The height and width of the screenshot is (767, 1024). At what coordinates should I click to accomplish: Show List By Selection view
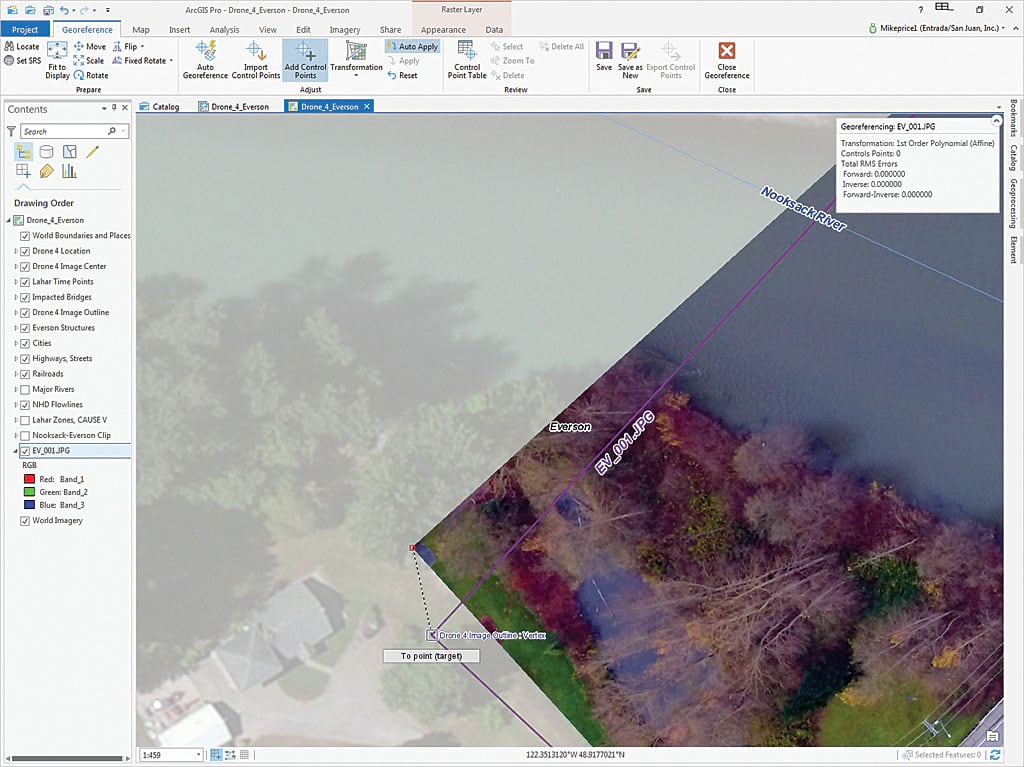(x=70, y=152)
